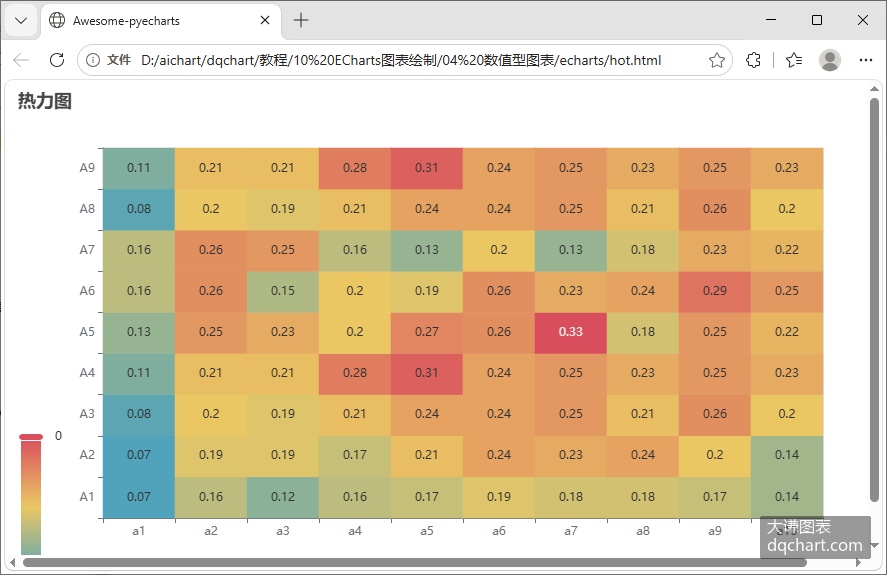Open the tab search dropdown chevron

[21, 21]
